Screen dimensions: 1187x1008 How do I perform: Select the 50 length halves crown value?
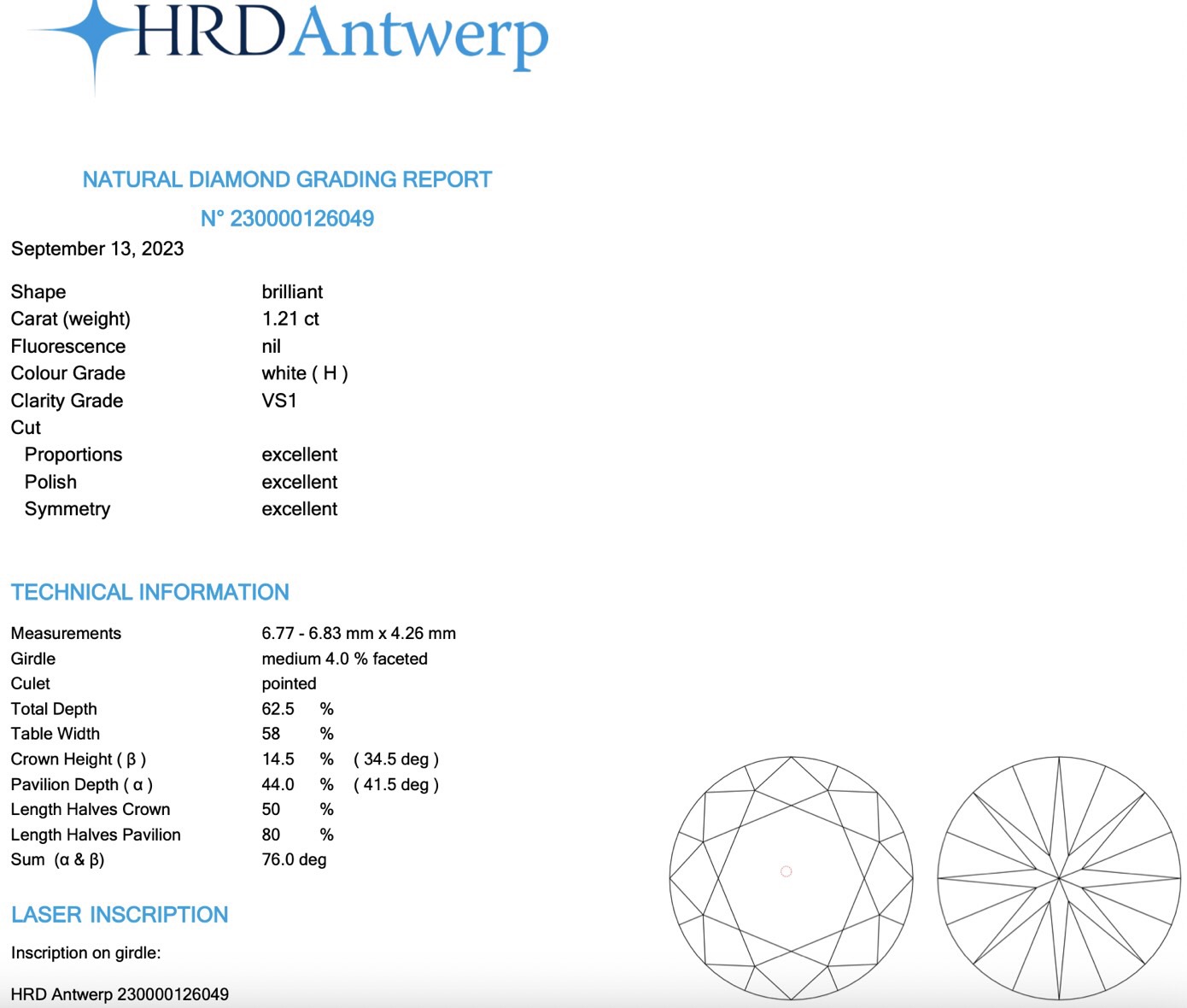click(x=271, y=809)
